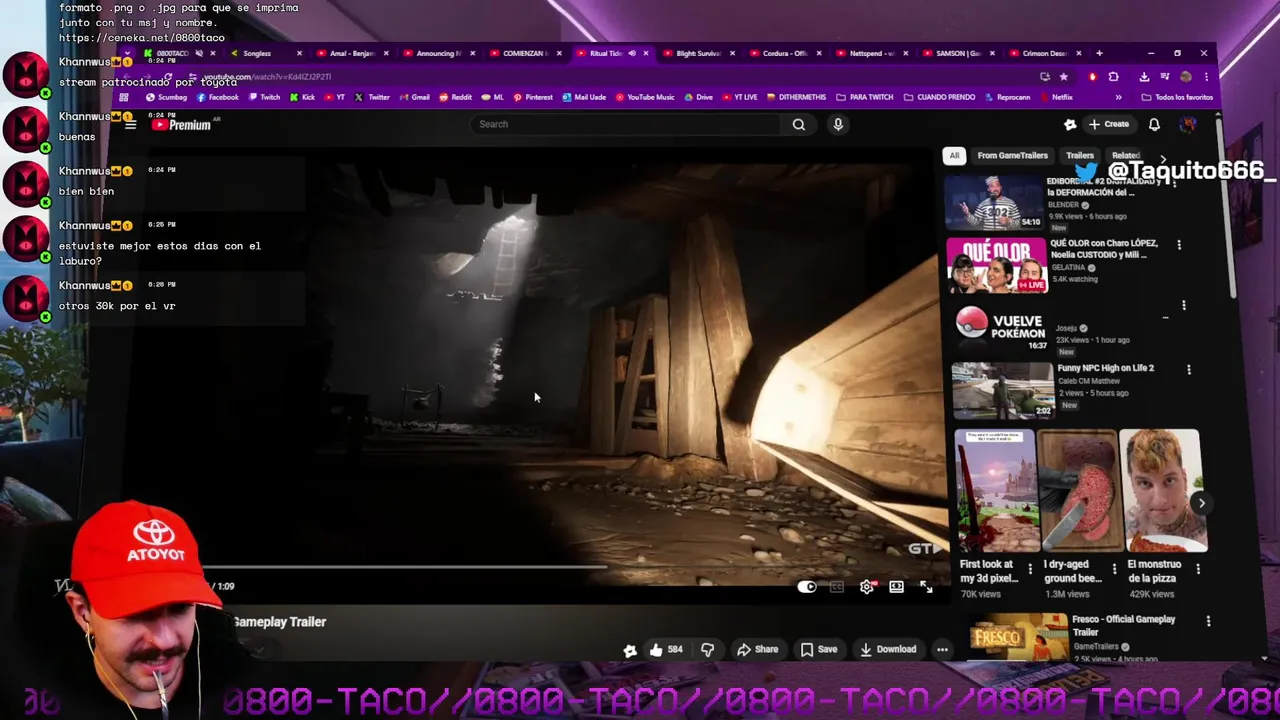The image size is (1280, 720).
Task: Open Funny NPC High on Life 2 title
Action: point(1105,368)
